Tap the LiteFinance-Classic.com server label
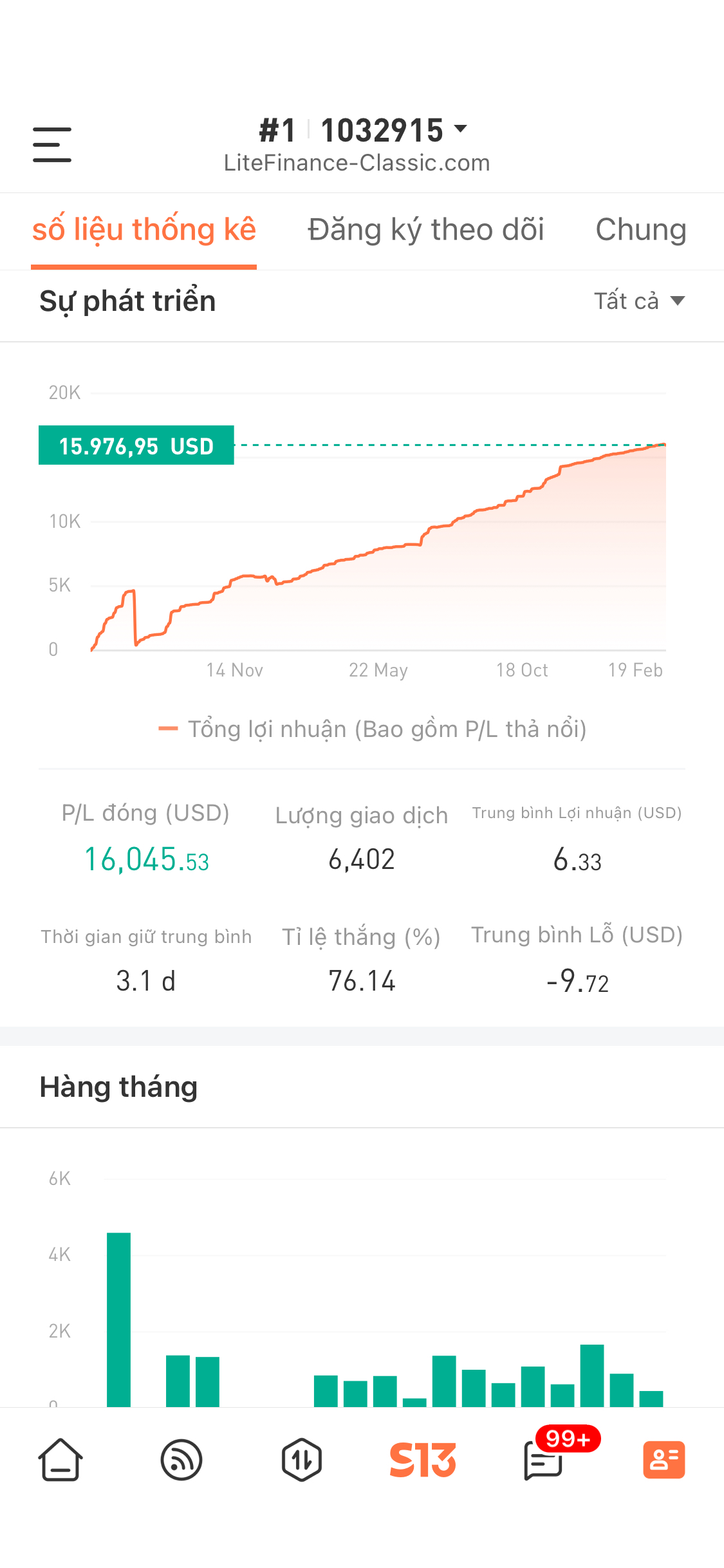The image size is (724, 1568). [x=357, y=163]
